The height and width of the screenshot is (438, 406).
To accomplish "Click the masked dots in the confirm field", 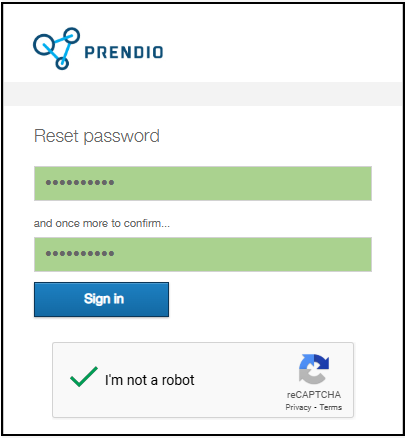I will [x=80, y=253].
